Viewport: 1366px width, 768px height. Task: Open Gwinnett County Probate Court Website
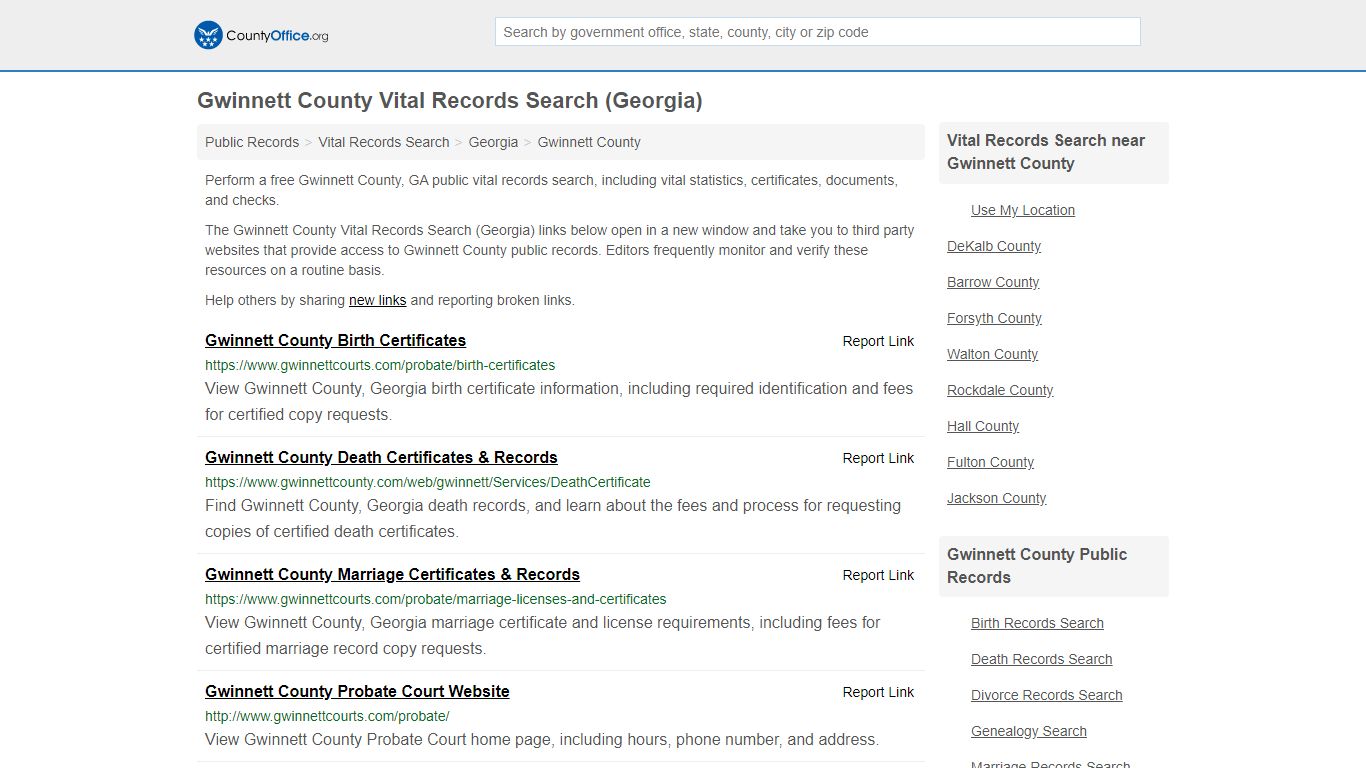point(357,691)
